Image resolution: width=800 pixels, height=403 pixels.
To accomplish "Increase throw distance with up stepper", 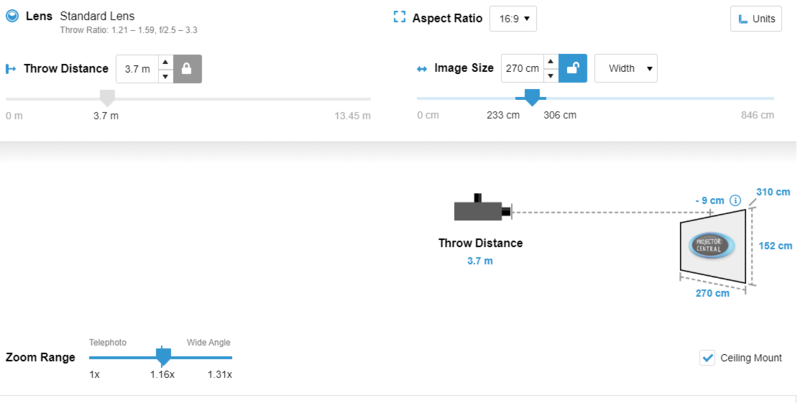I will tap(165, 62).
